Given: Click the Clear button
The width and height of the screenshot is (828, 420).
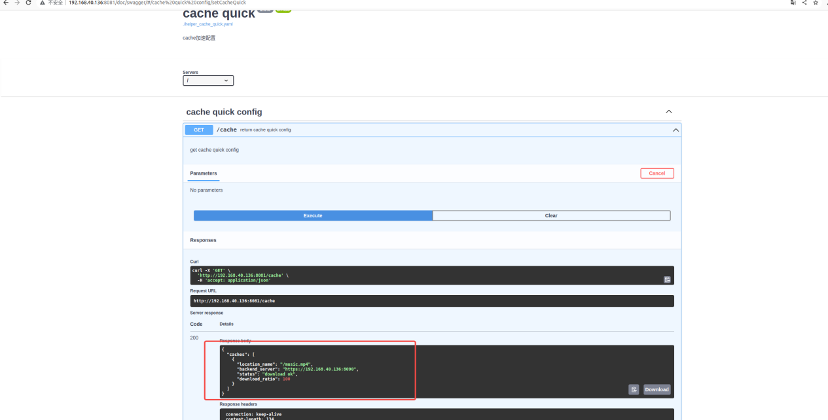Looking at the screenshot, I should pyautogui.click(x=551, y=216).
